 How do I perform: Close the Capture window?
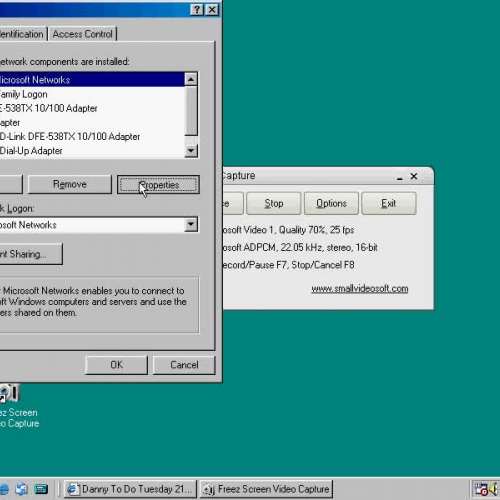pos(414,176)
